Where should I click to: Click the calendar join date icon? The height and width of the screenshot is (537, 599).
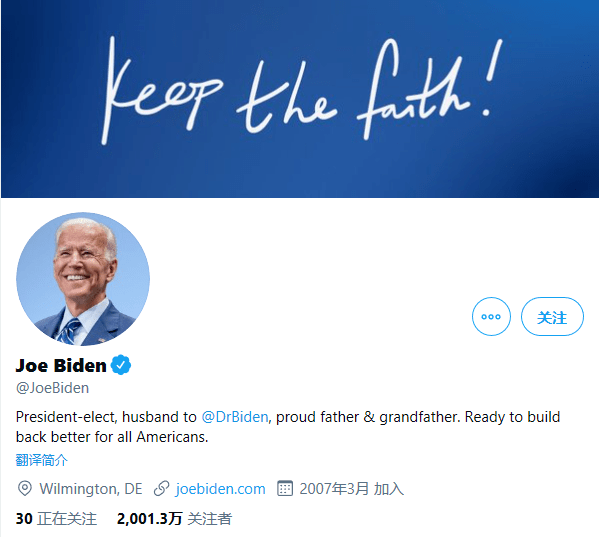tap(285, 488)
